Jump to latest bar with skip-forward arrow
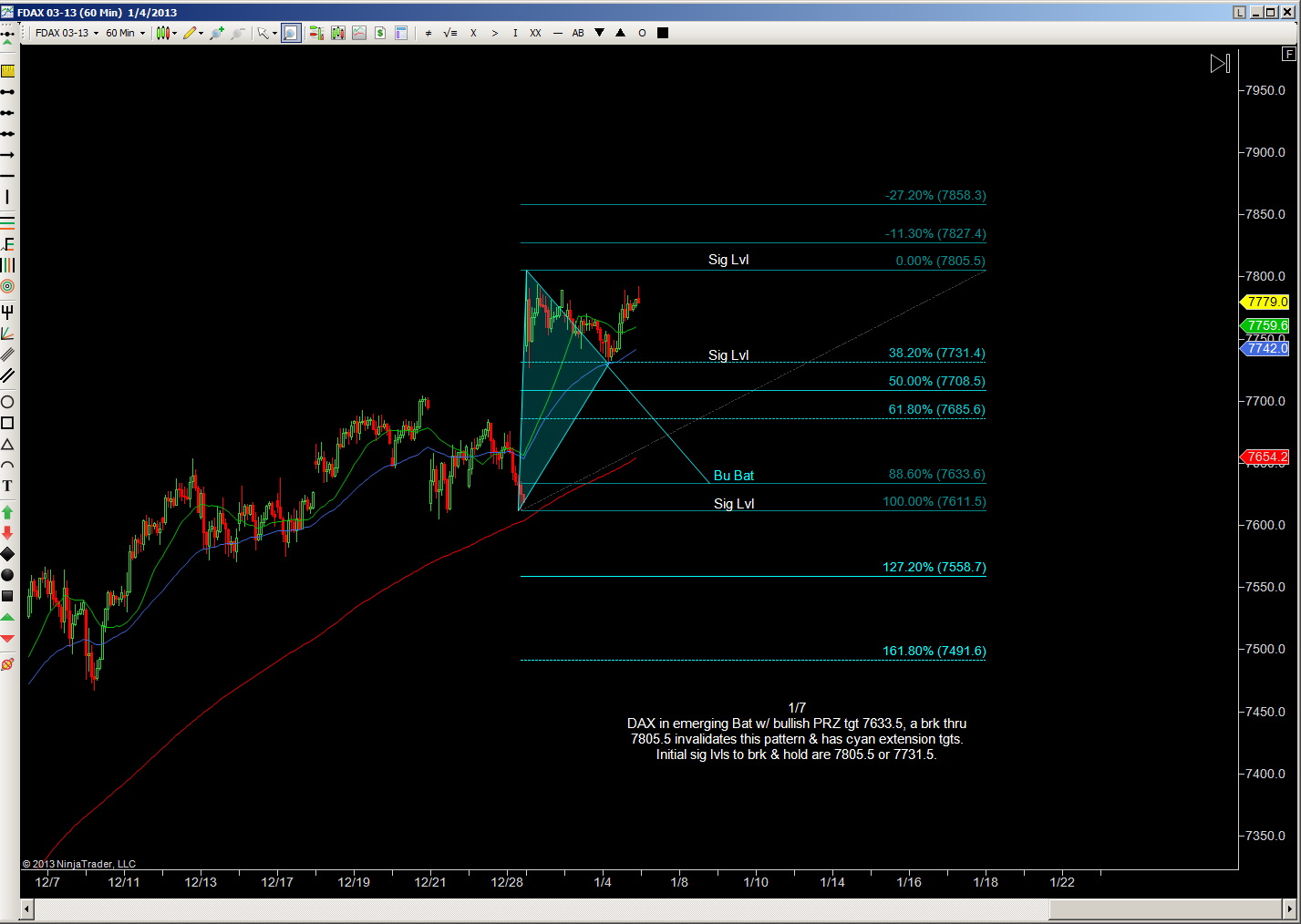This screenshot has height=924, width=1301. (x=1220, y=63)
